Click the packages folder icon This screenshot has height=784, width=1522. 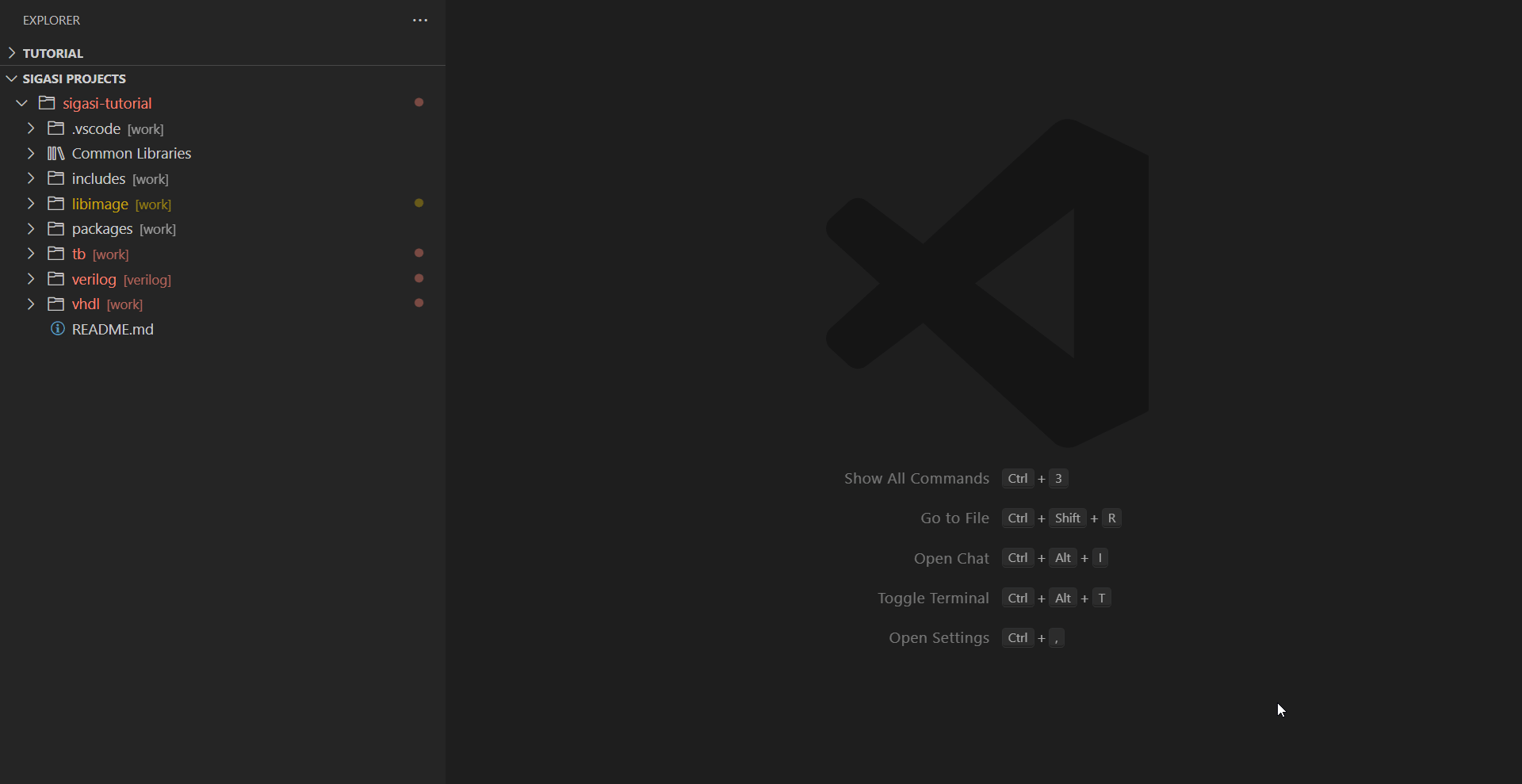(55, 228)
